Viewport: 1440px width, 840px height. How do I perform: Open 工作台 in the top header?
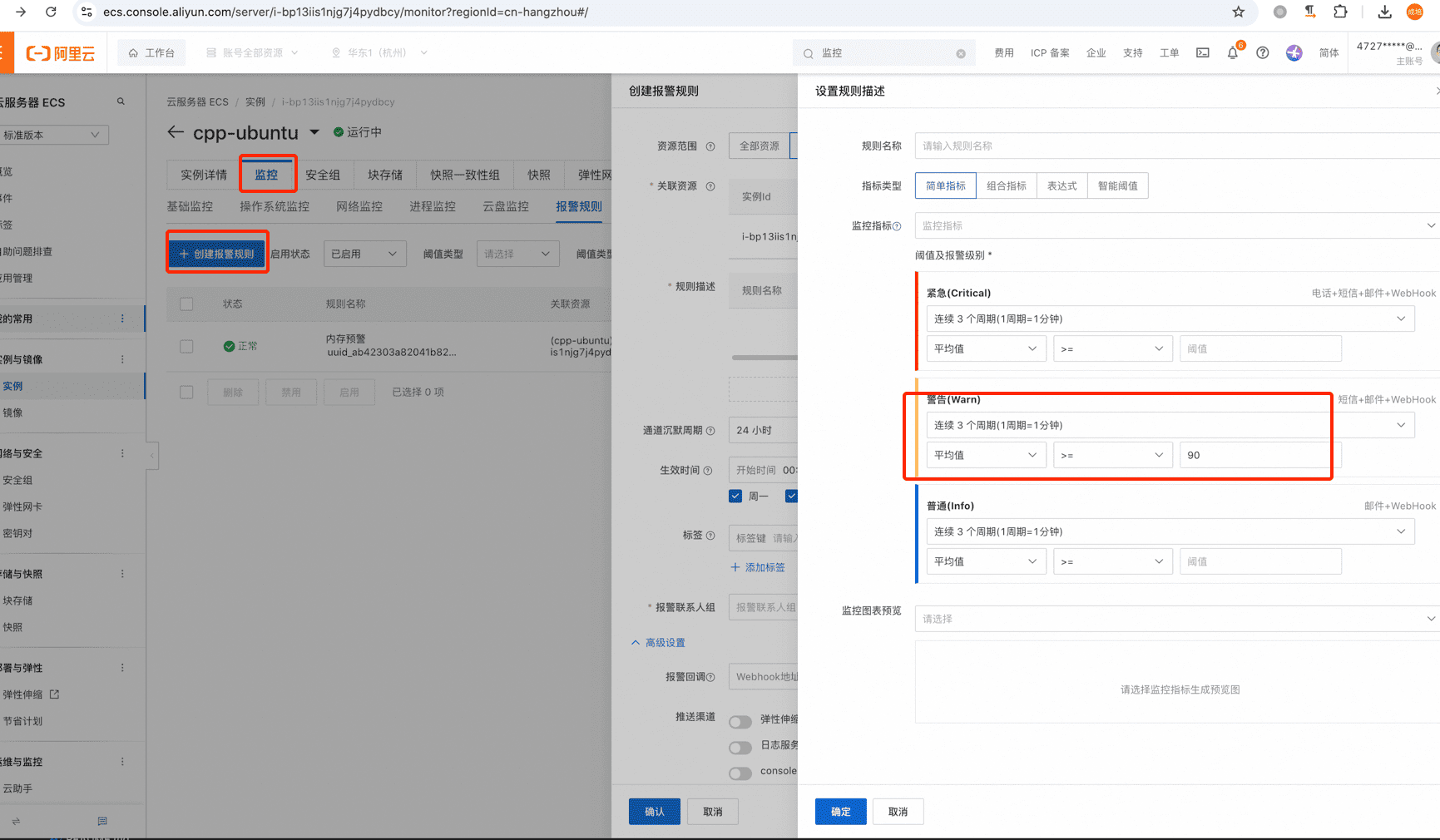pyautogui.click(x=151, y=52)
